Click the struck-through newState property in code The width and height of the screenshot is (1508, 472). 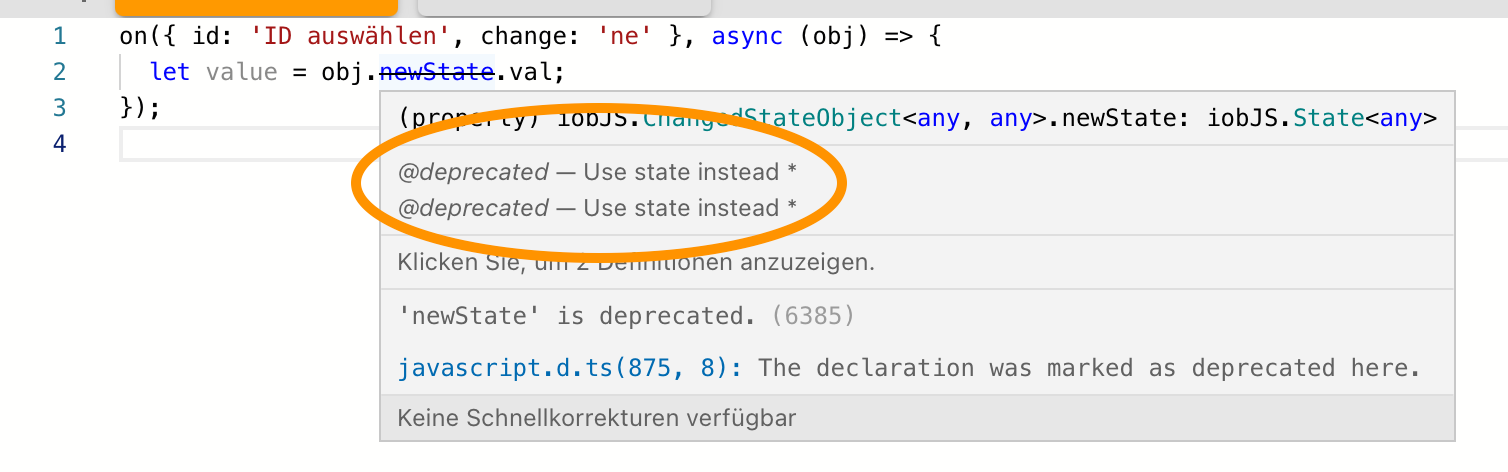(437, 72)
